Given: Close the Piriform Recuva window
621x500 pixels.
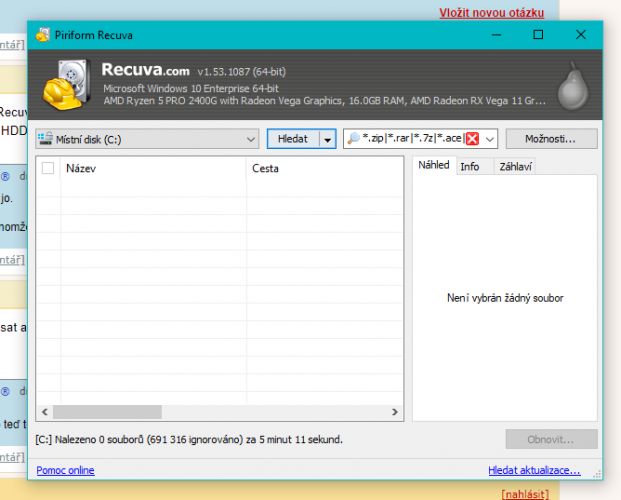Looking at the screenshot, I should coord(581,35).
